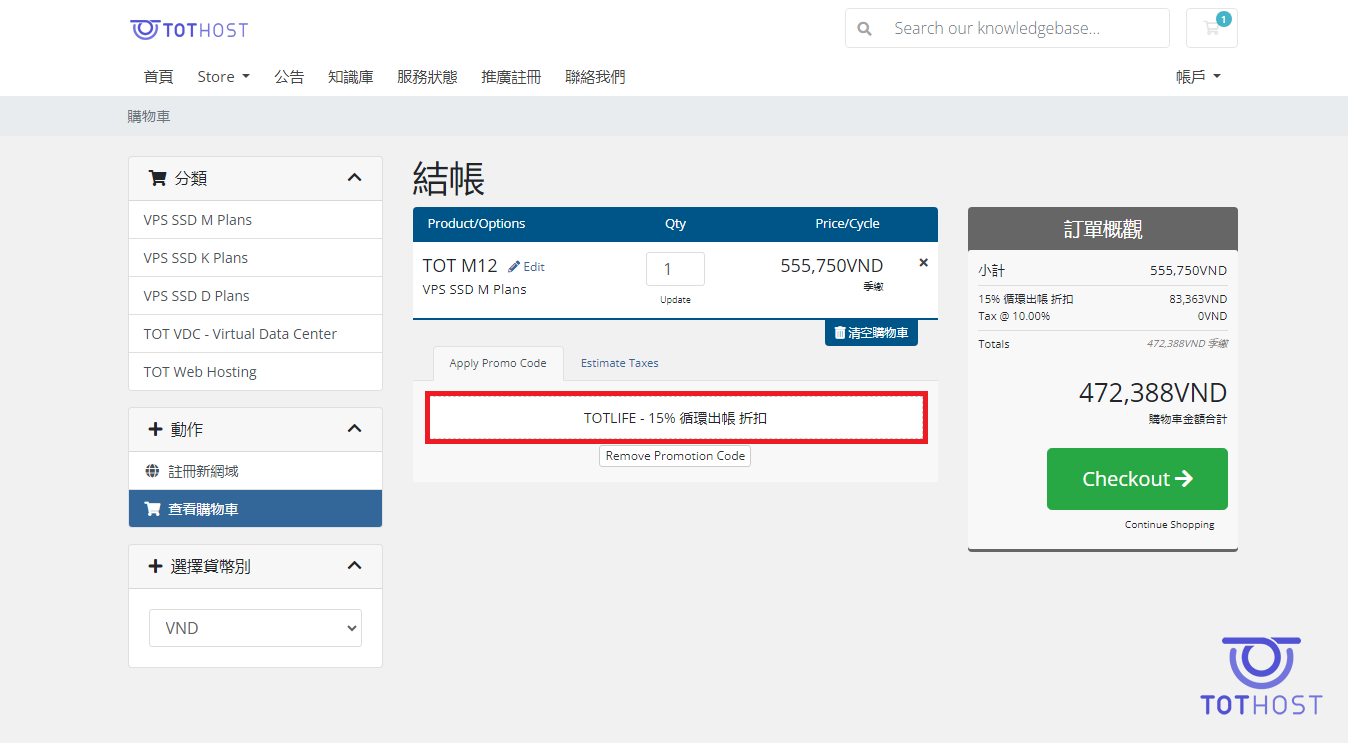Screen dimensions: 1348x743
Task: Open VPS SSD K Plans category
Action: click(196, 258)
